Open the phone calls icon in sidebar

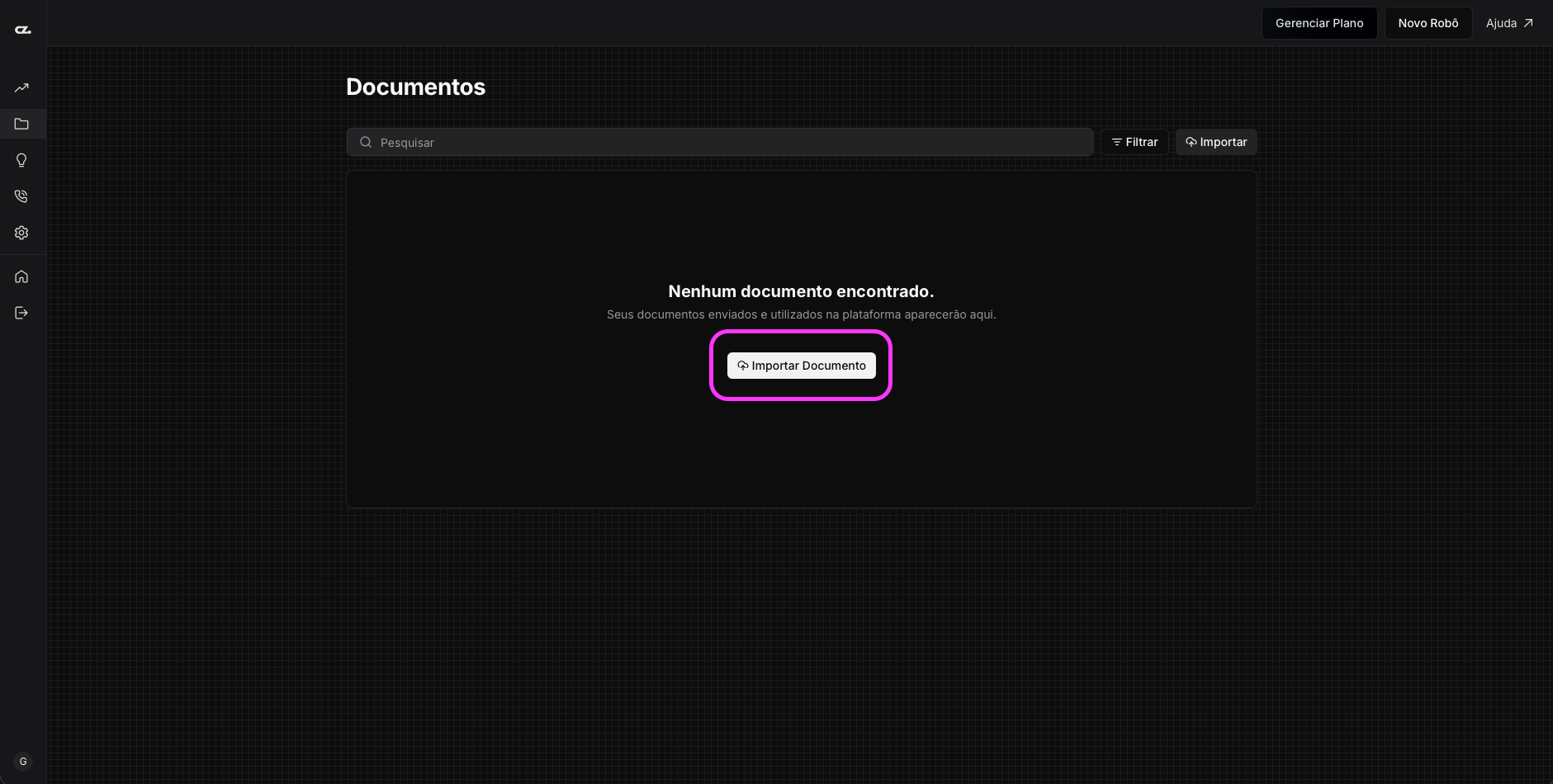click(x=21, y=196)
